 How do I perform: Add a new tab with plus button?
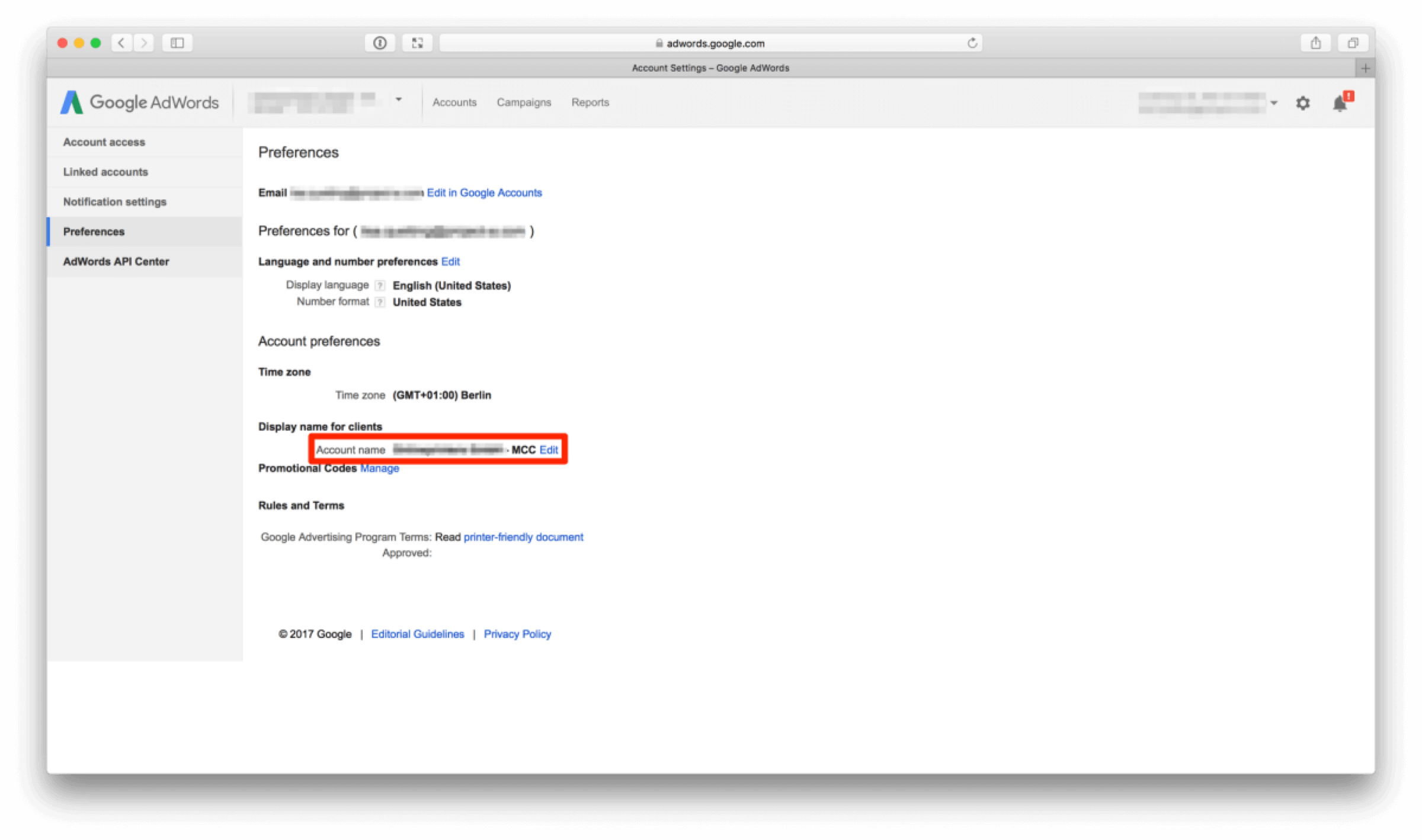coord(1365,68)
